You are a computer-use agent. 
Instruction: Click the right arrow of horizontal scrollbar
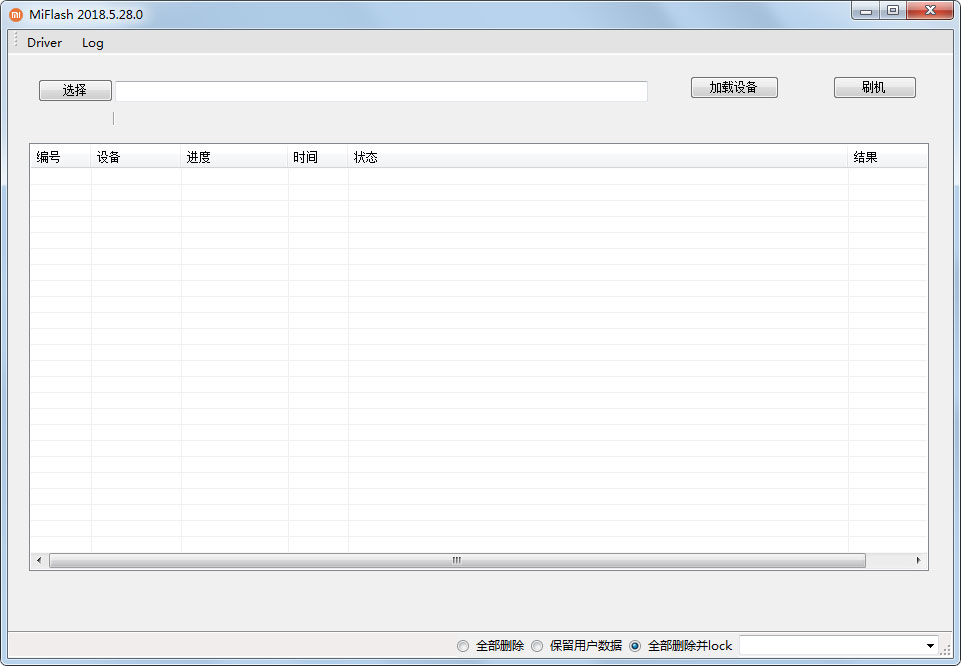click(x=920, y=561)
